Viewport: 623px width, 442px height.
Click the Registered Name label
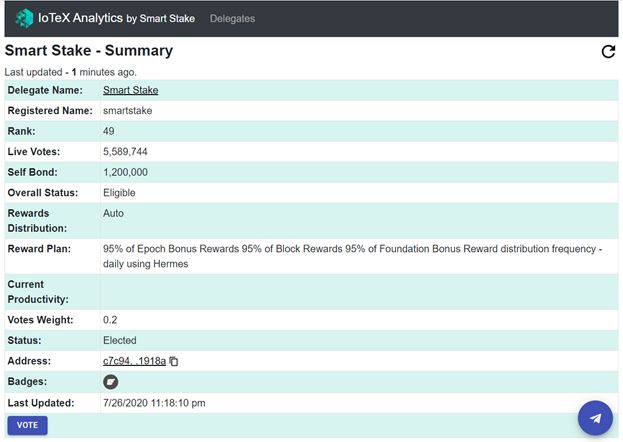[x=50, y=110]
